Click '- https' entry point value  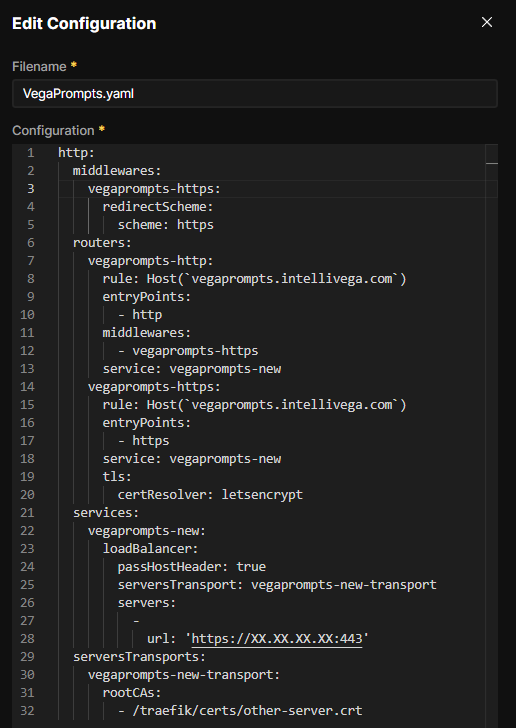coord(144,441)
